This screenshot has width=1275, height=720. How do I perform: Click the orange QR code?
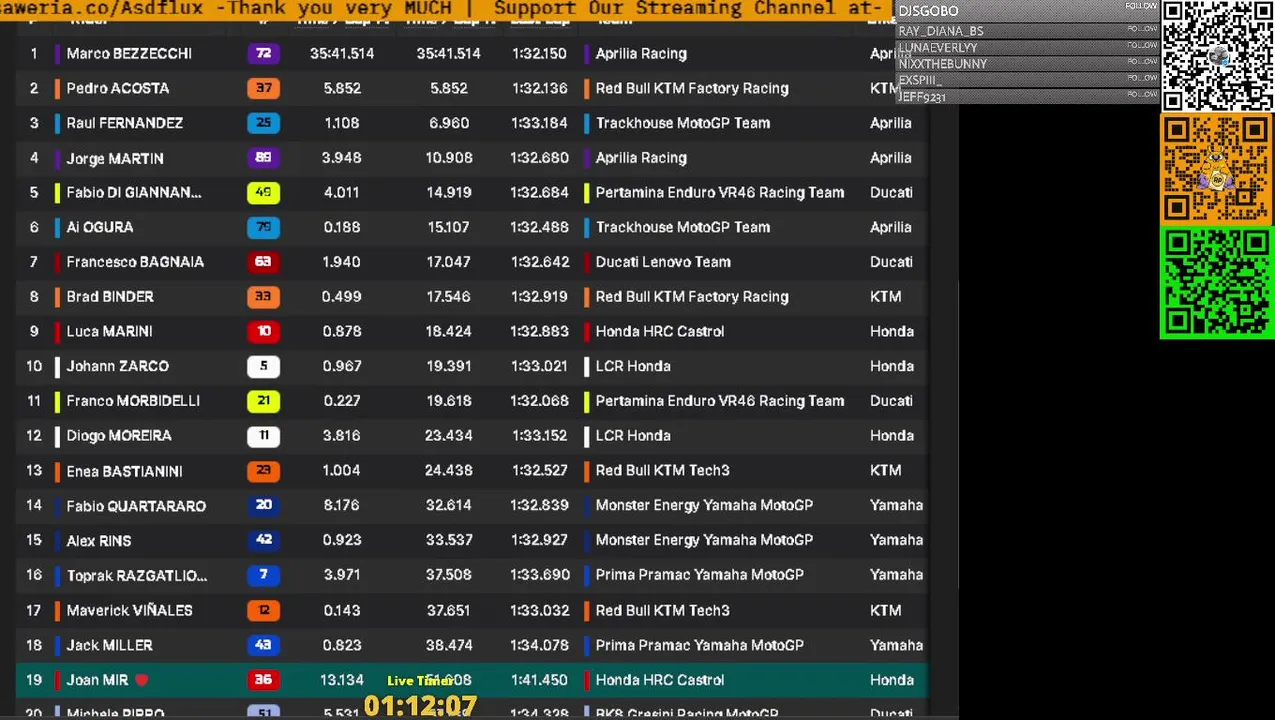coord(1217,168)
